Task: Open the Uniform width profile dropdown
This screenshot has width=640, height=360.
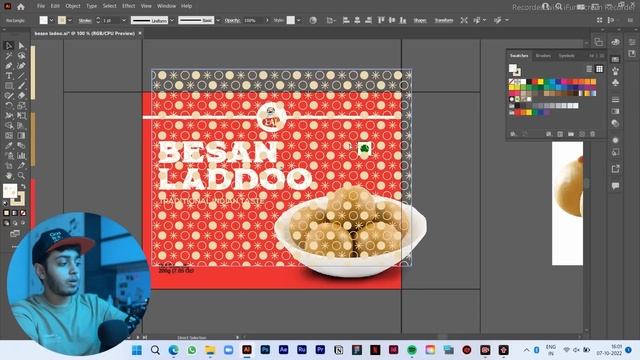Action: click(172, 20)
